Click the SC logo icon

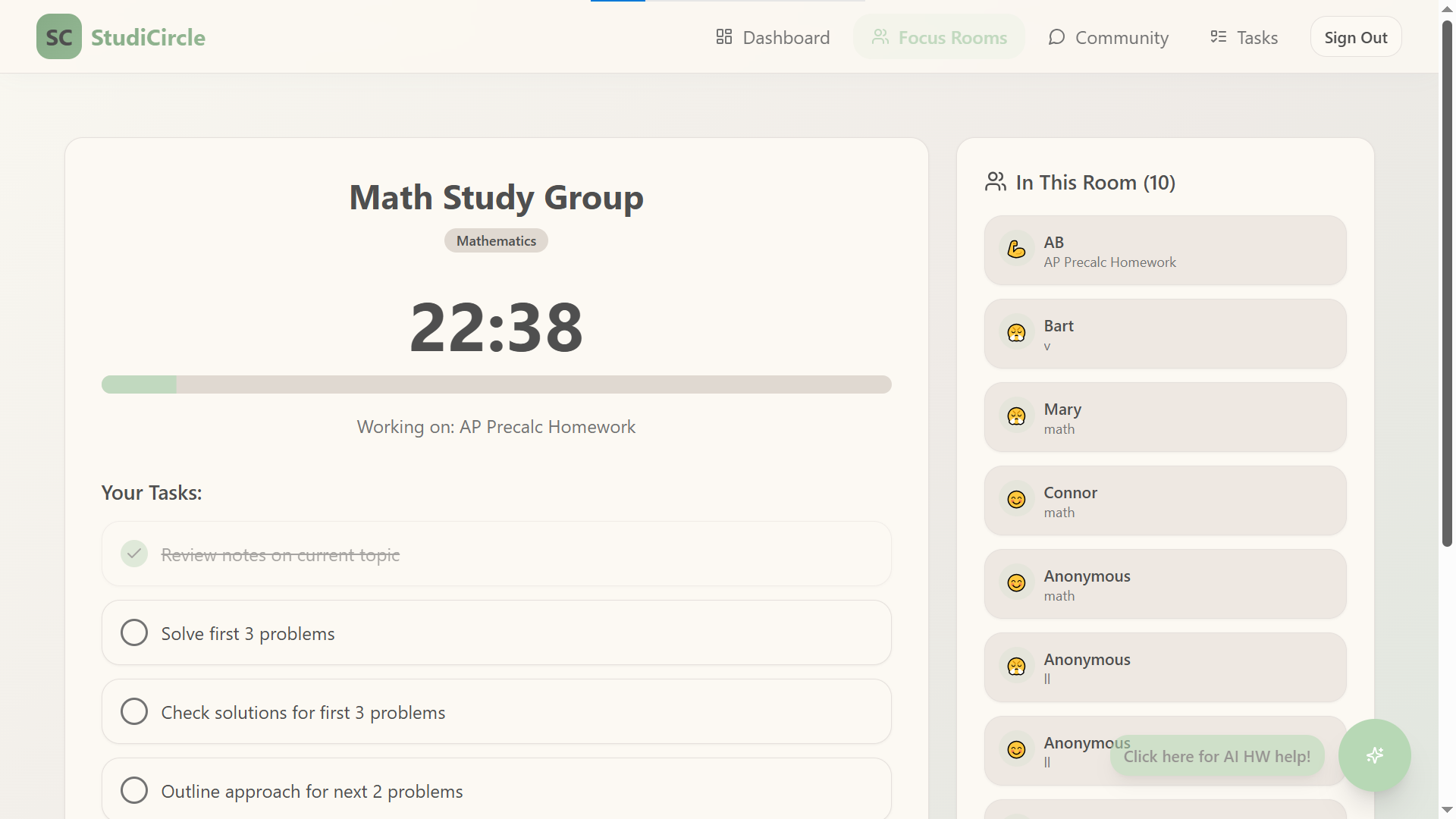click(x=58, y=37)
